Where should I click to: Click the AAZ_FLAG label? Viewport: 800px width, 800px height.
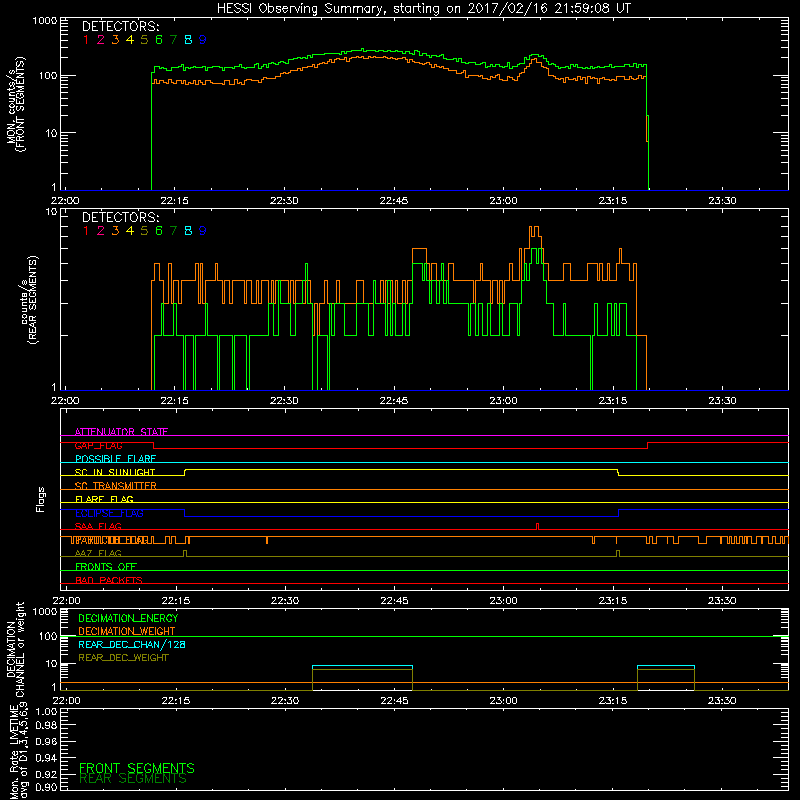[x=98, y=553]
